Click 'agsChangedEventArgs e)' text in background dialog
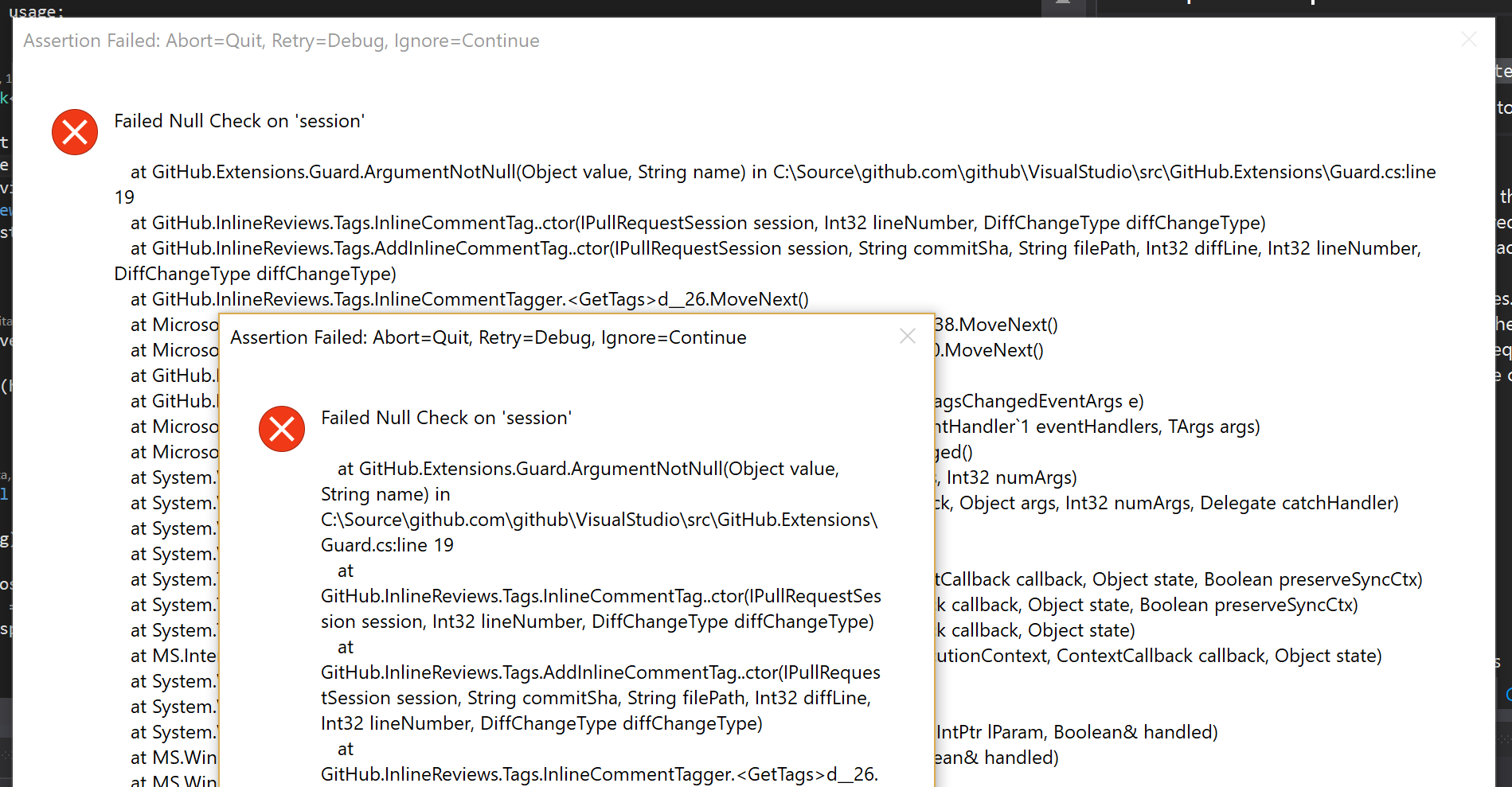1512x787 pixels. [x=1039, y=401]
